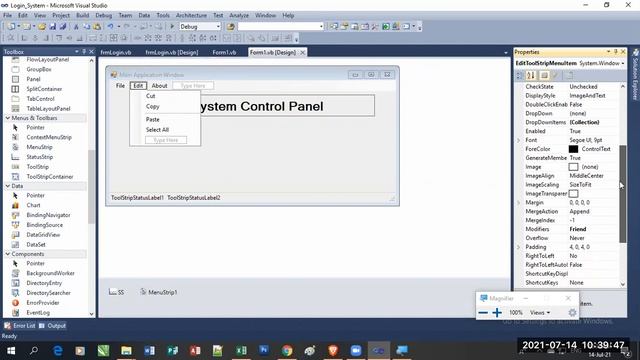Open the Solution Explorer side tab
The image size is (640, 360).
tap(635, 74)
